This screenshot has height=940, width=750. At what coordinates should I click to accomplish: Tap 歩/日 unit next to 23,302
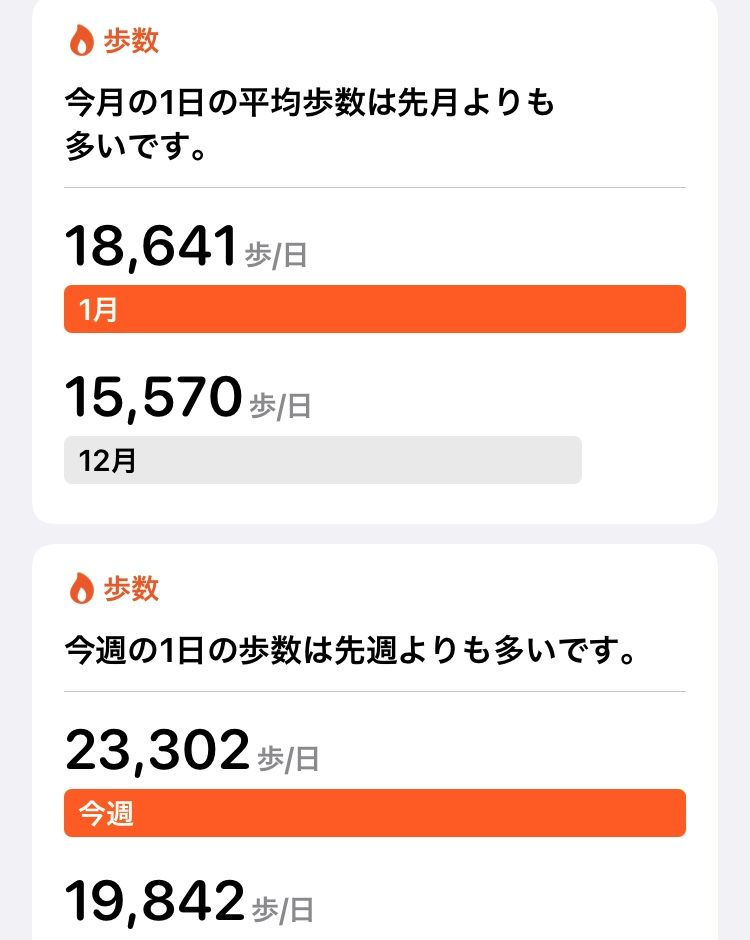click(288, 759)
